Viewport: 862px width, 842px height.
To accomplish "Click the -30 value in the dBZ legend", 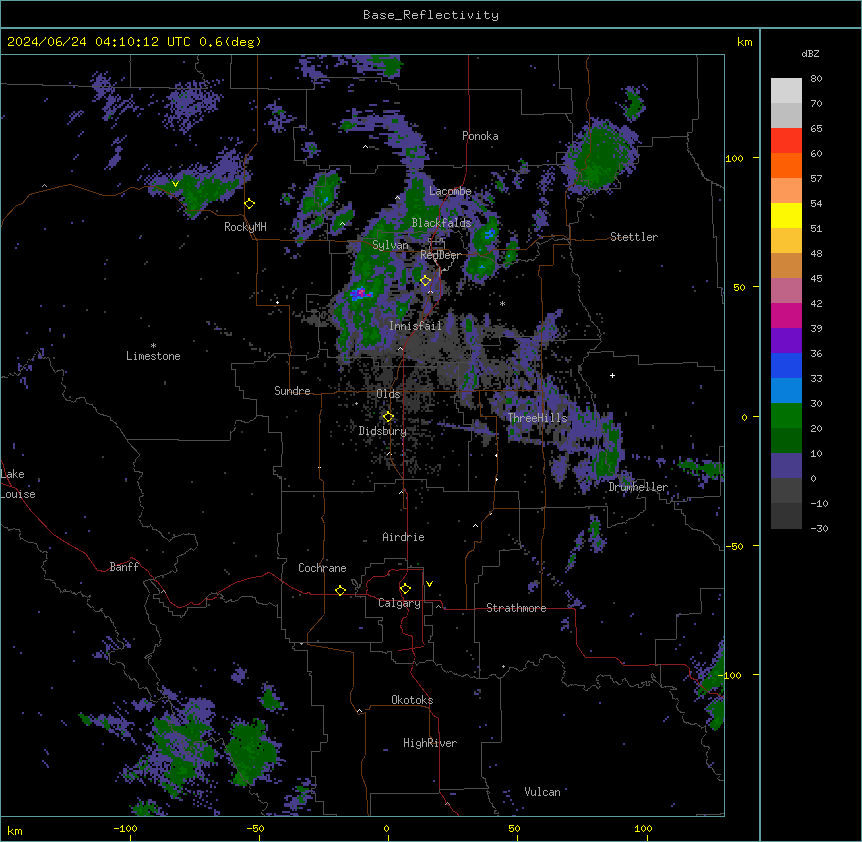I will point(819,528).
